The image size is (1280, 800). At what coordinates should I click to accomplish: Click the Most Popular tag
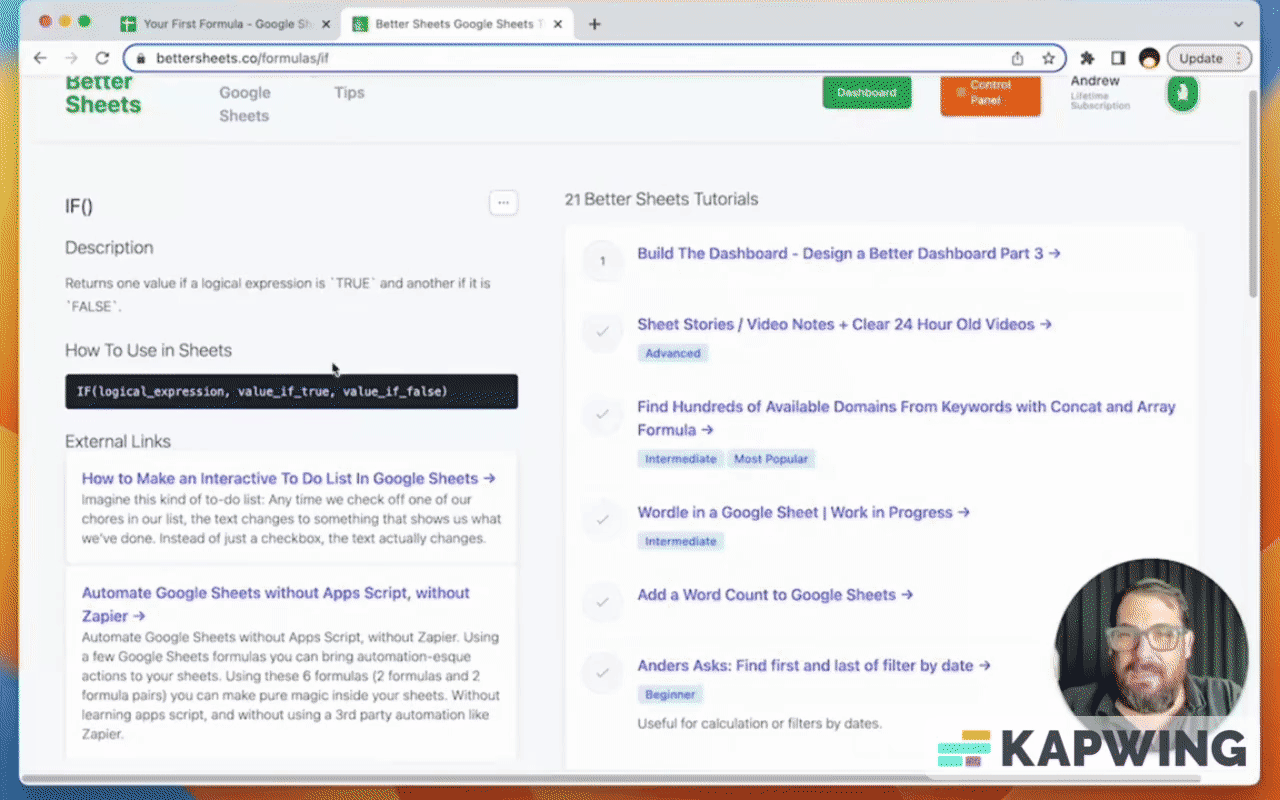771,459
